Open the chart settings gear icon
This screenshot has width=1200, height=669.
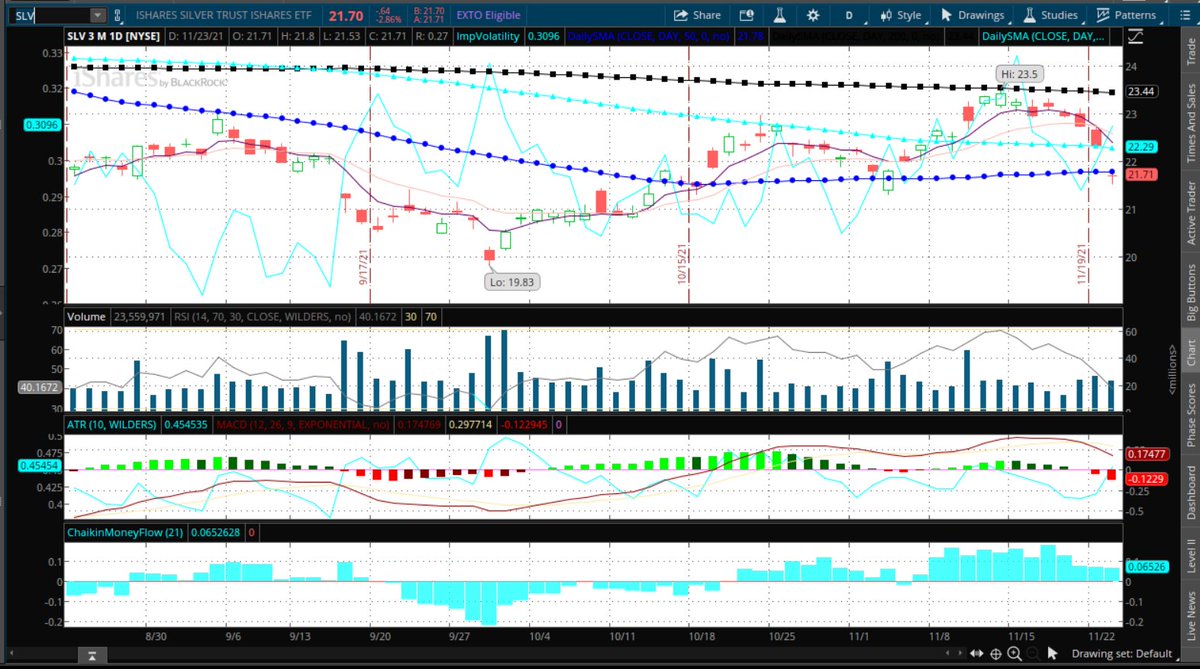[x=813, y=15]
